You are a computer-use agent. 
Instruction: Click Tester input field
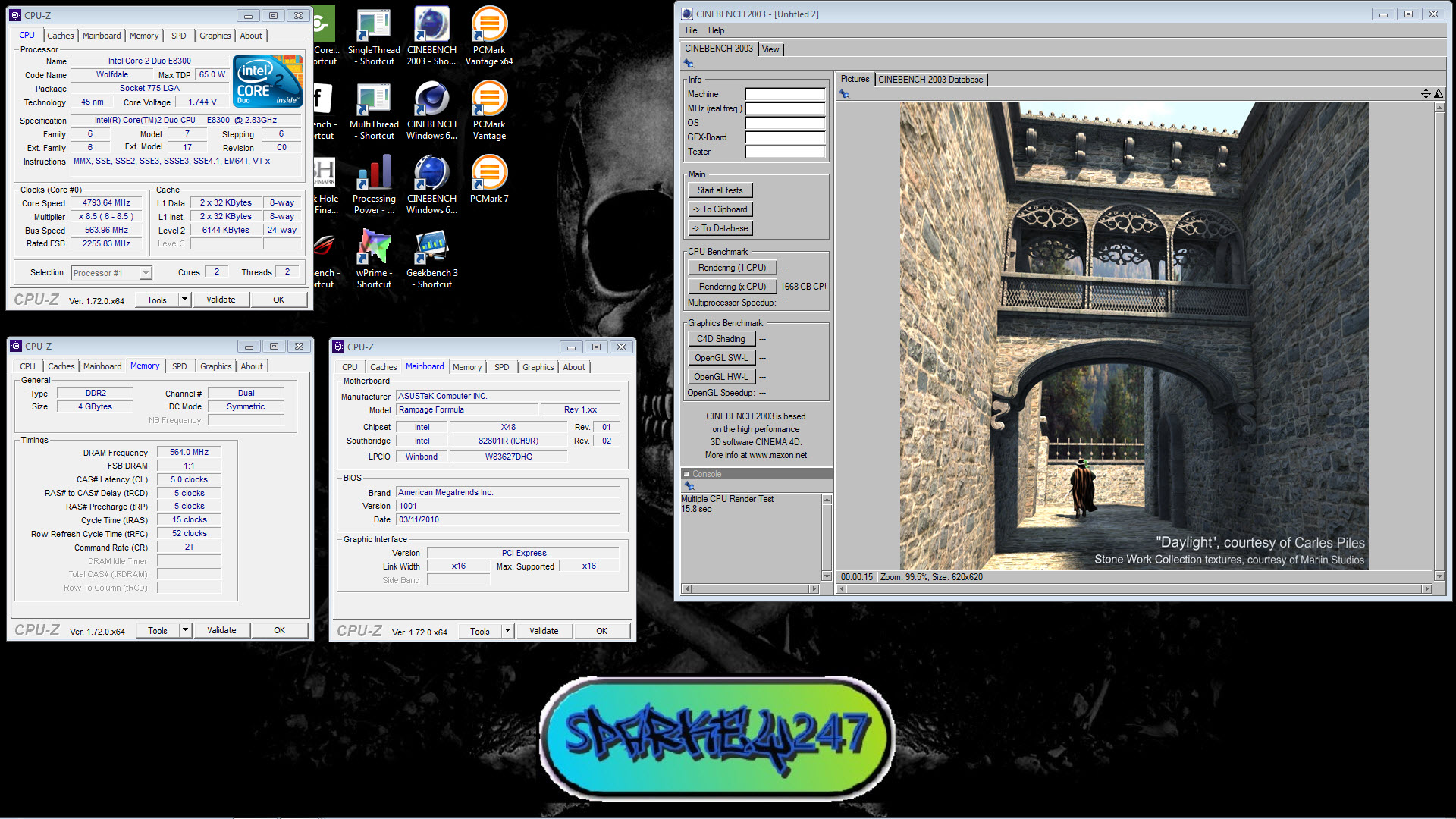(x=785, y=152)
